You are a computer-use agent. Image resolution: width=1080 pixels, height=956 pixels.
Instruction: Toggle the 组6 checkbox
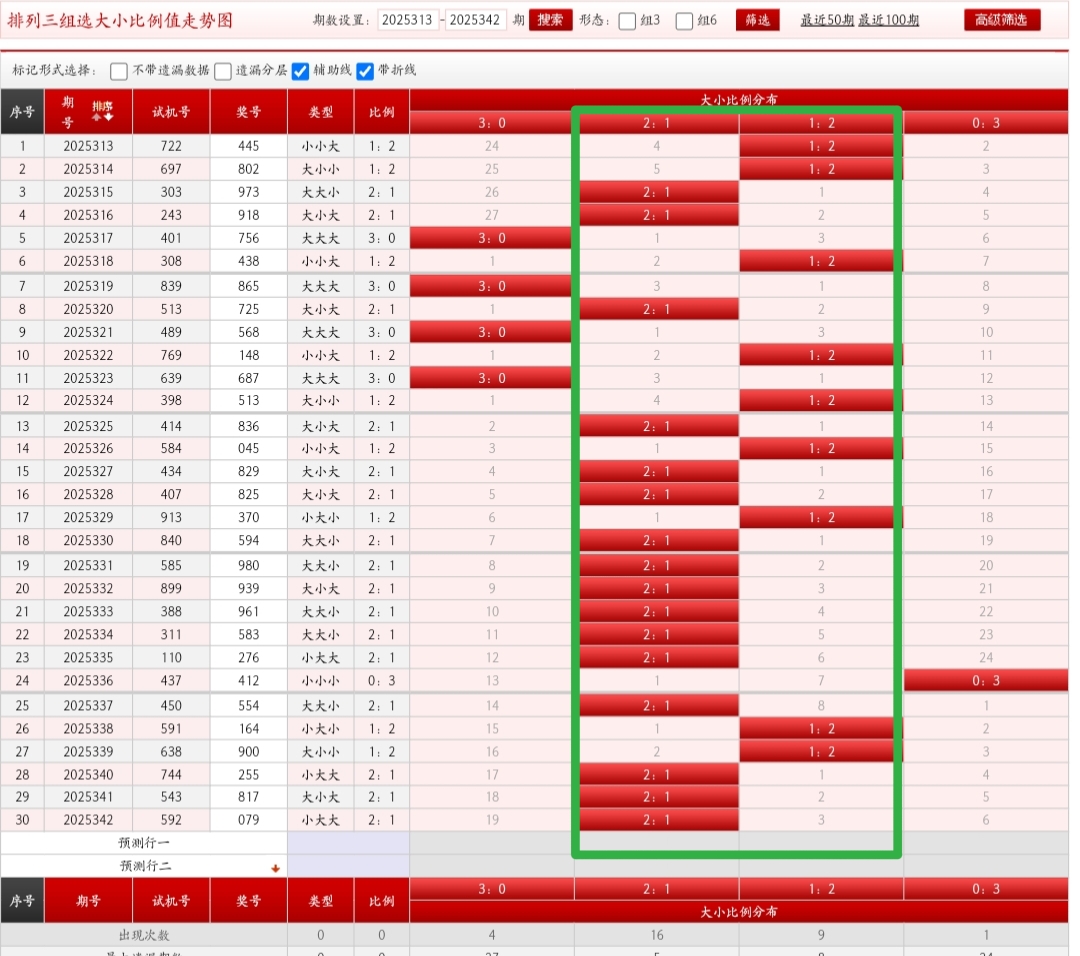[x=684, y=21]
